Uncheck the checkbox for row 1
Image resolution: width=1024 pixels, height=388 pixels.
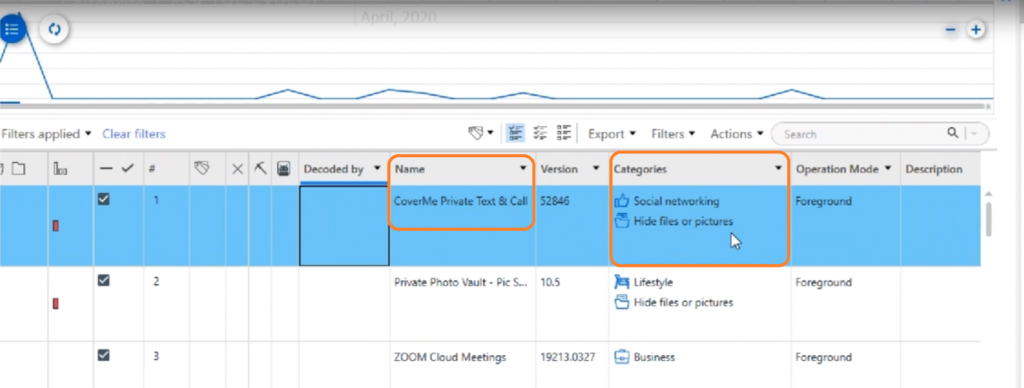tap(103, 201)
